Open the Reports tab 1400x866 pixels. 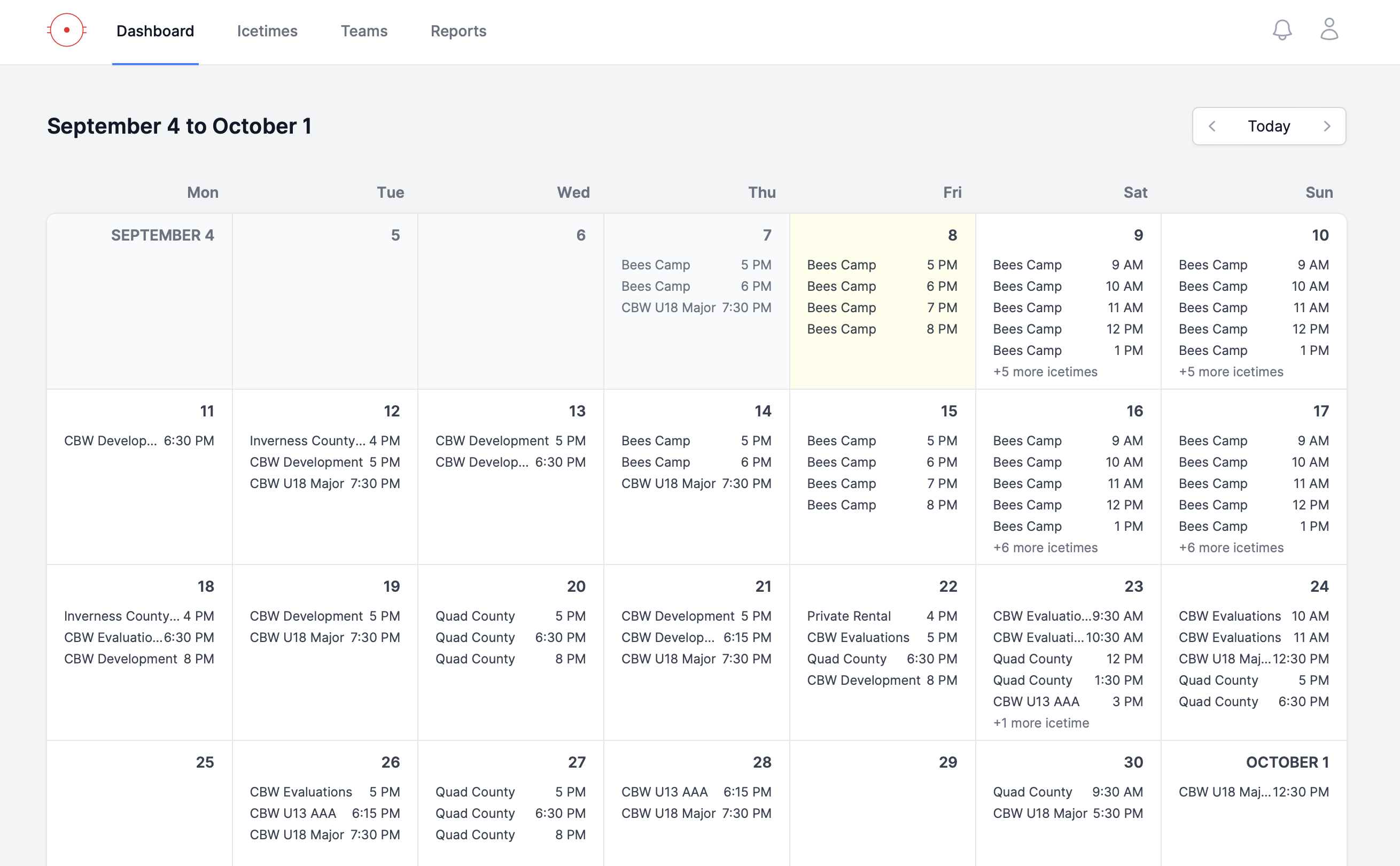tap(458, 31)
